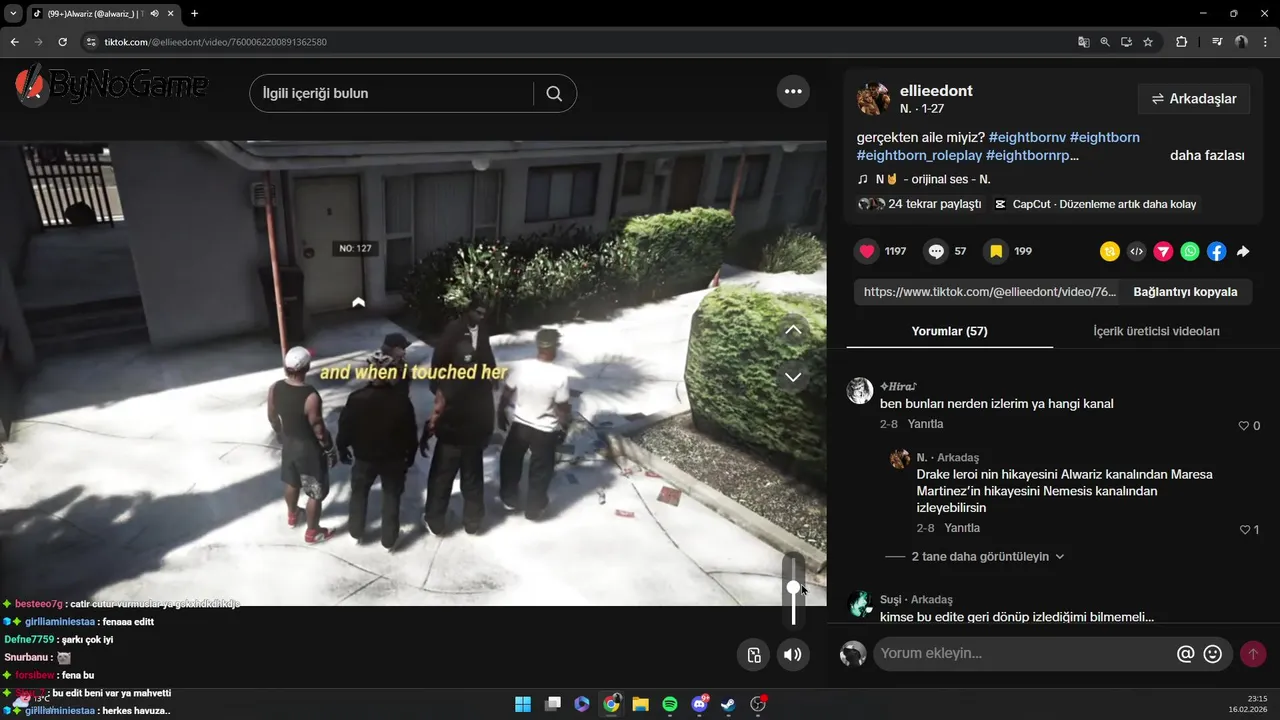Open Suşi commenter avatar
This screenshot has height=720, width=1280.
[860, 604]
